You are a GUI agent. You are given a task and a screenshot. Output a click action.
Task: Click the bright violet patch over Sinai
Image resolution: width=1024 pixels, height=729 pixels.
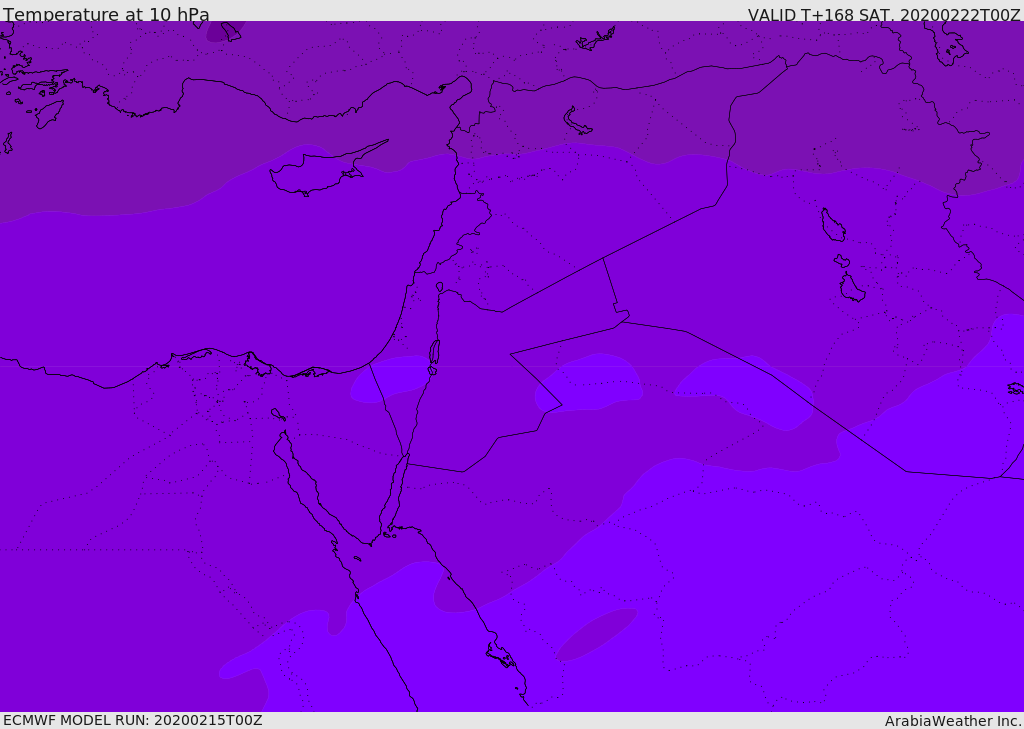tap(390, 379)
